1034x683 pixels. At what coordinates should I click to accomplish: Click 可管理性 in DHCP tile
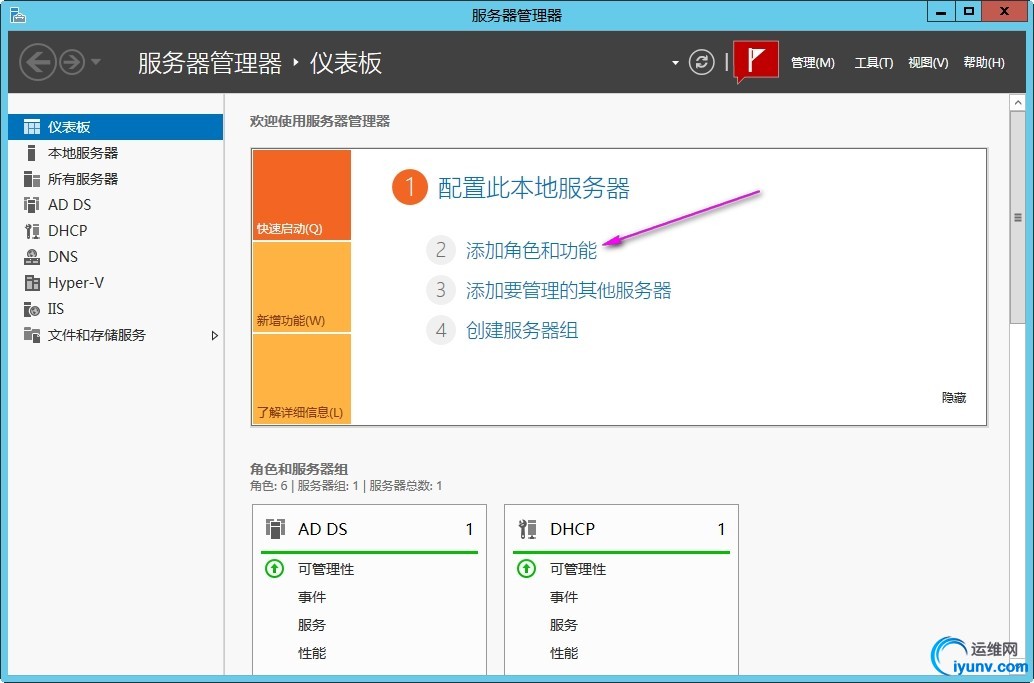[578, 569]
